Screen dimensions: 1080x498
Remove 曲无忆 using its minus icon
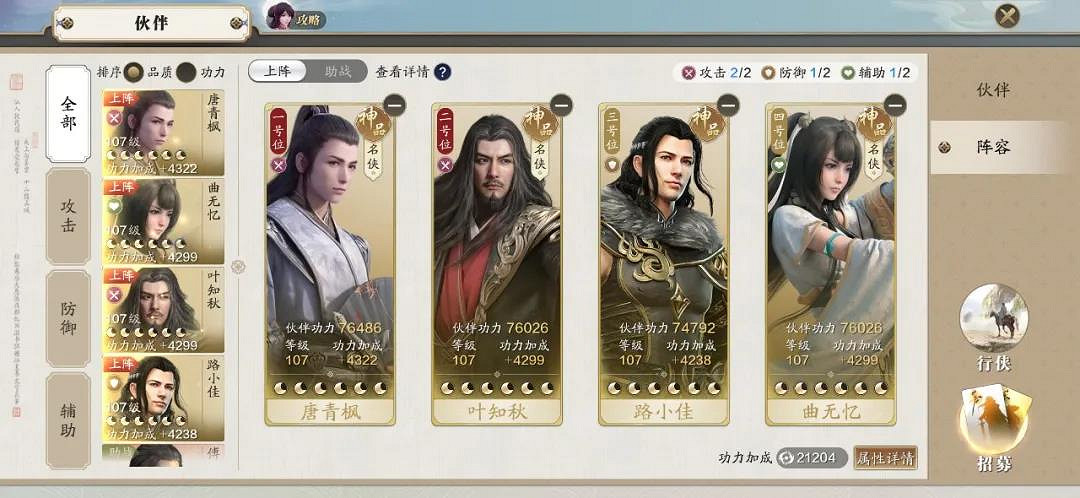tap(895, 105)
